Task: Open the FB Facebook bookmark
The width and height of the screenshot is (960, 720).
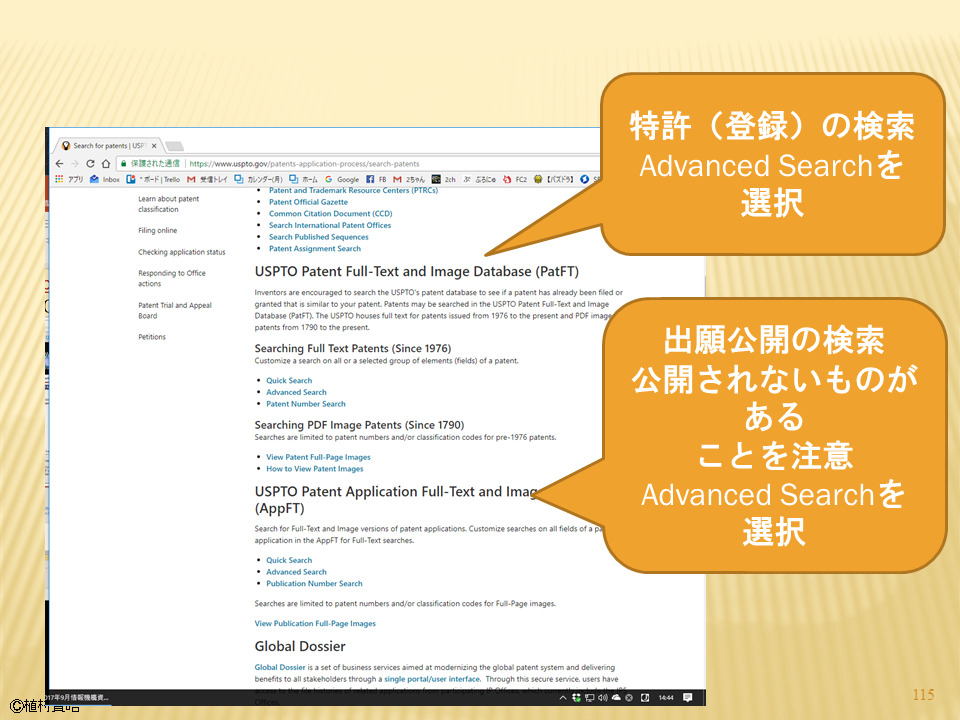Action: [376, 179]
